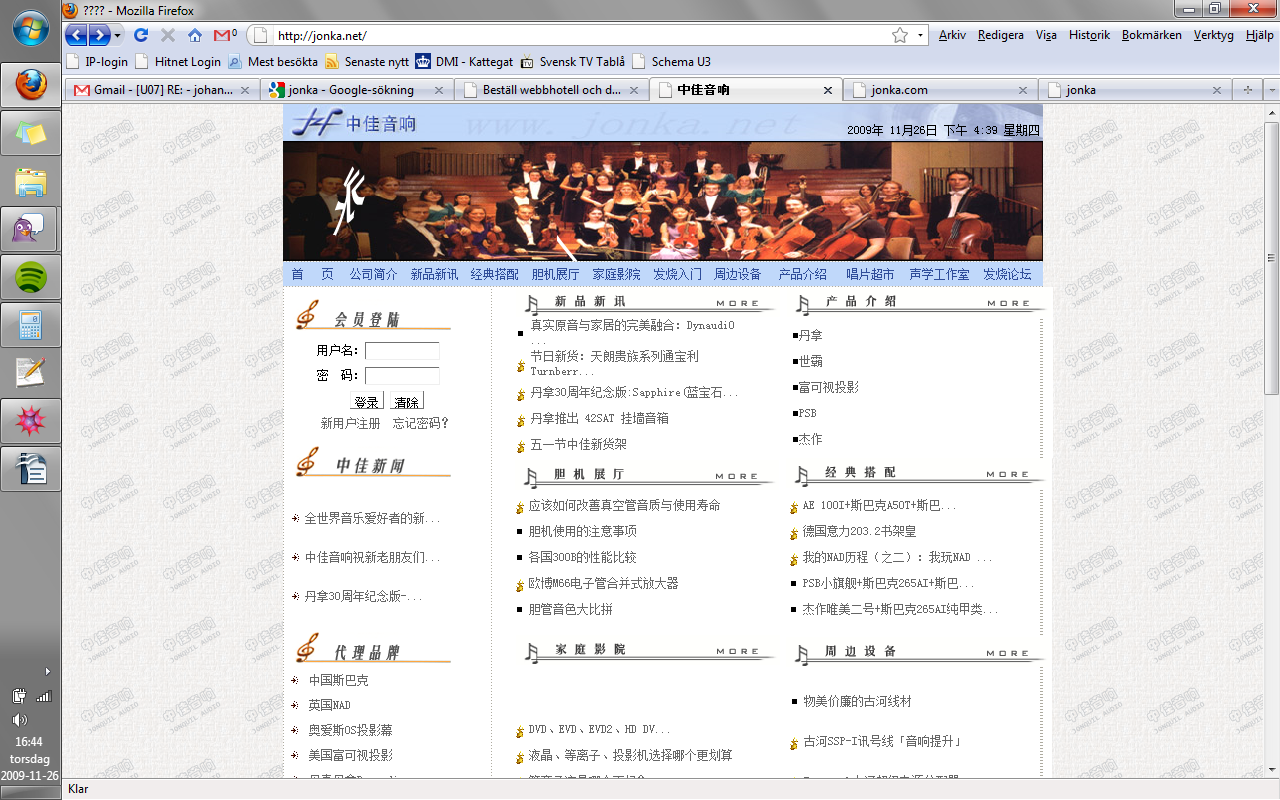Image resolution: width=1280 pixels, height=800 pixels.
Task: Open the IP-login bookmark
Action: tap(97, 61)
